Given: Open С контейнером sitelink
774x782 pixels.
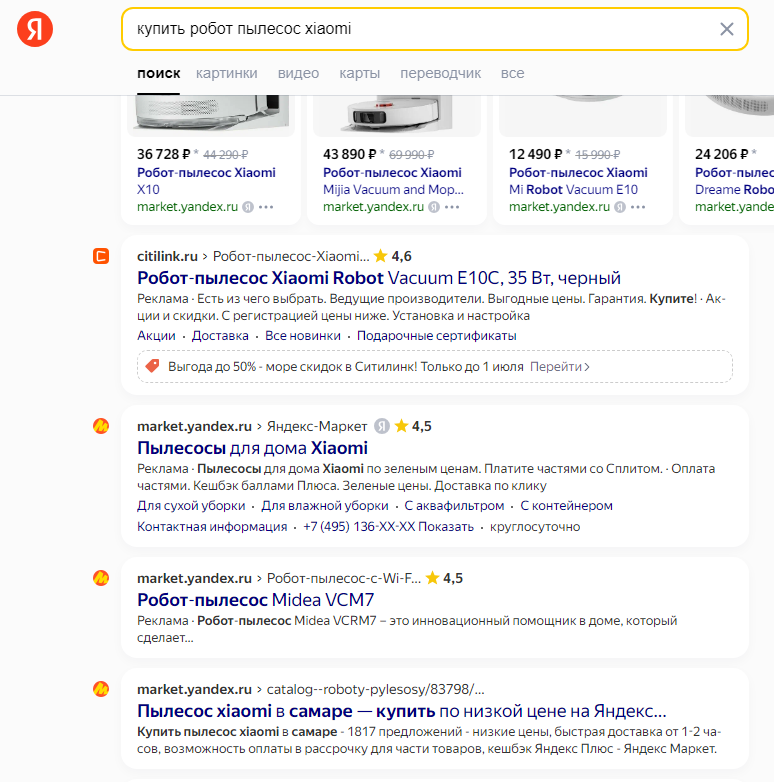Looking at the screenshot, I should point(567,506).
